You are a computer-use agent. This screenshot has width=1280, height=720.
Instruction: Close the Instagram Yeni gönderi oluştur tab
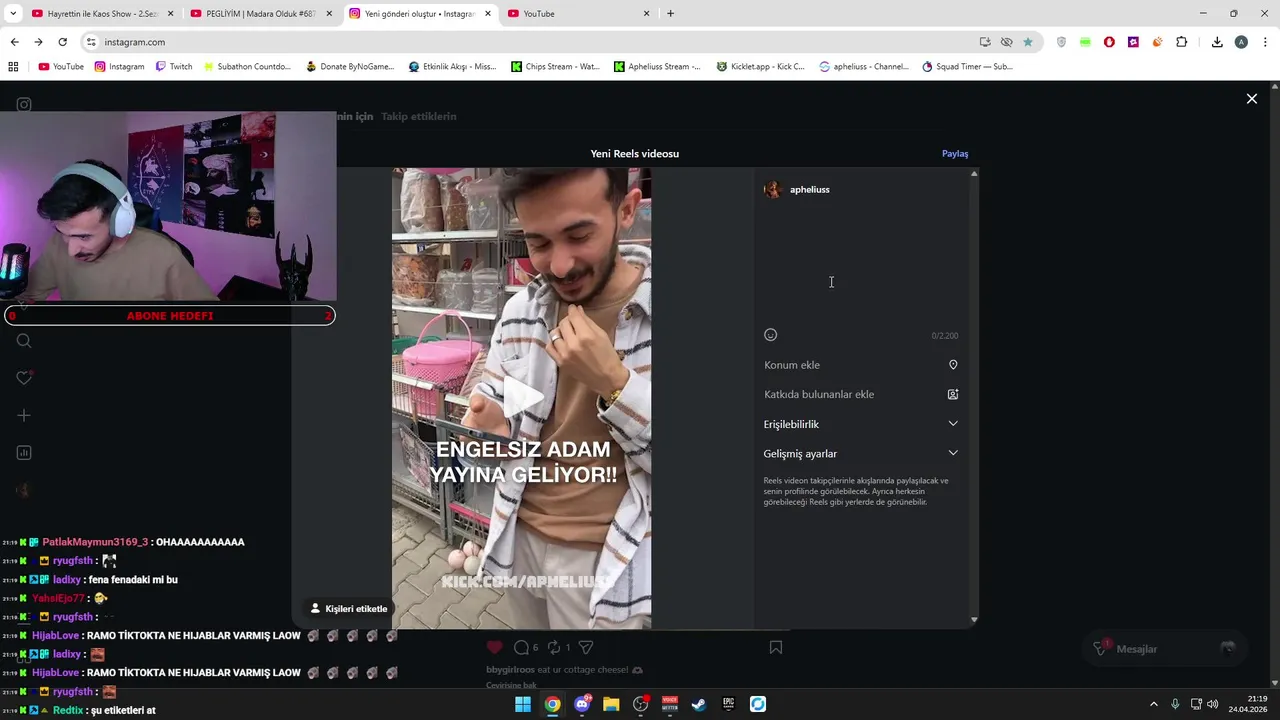click(488, 14)
